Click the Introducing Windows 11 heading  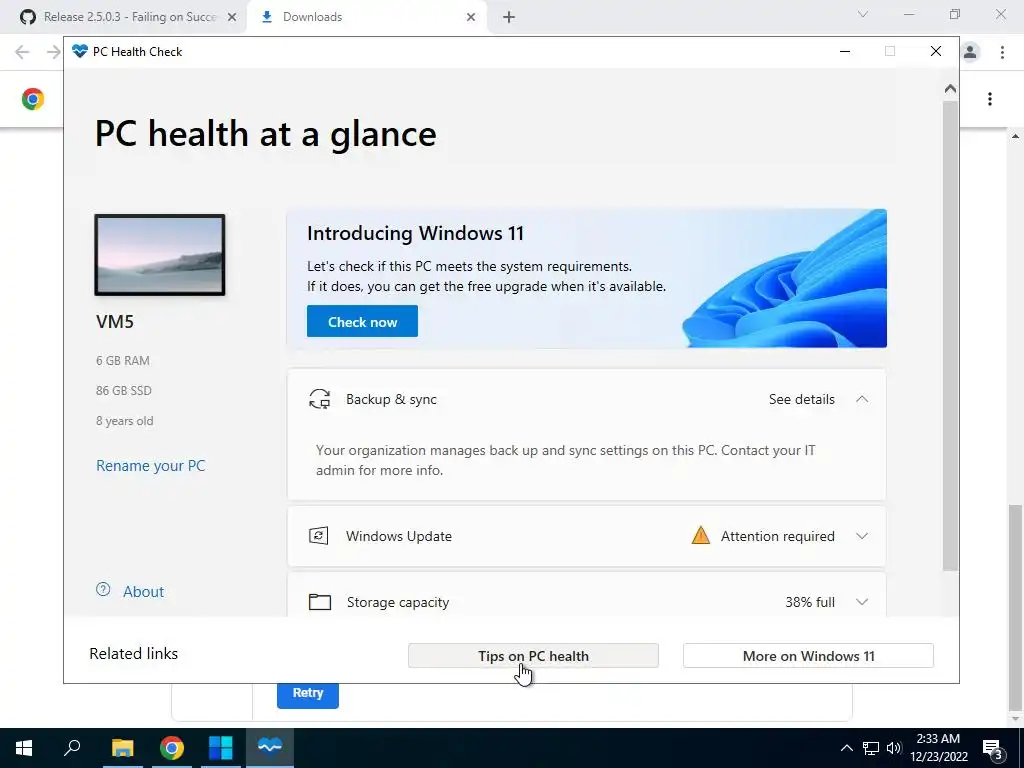pos(415,233)
